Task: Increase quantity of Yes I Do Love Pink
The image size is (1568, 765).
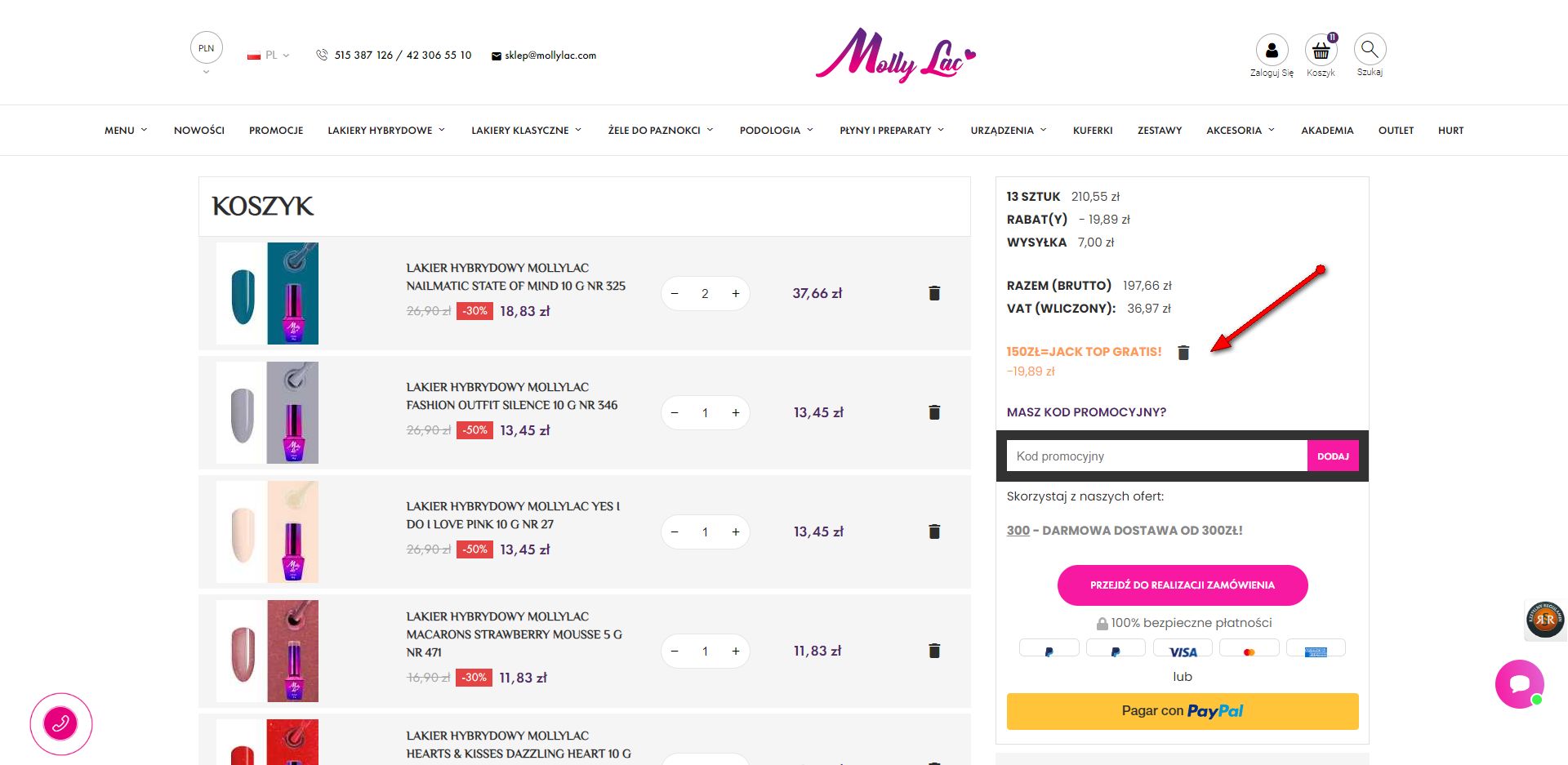Action: click(736, 532)
